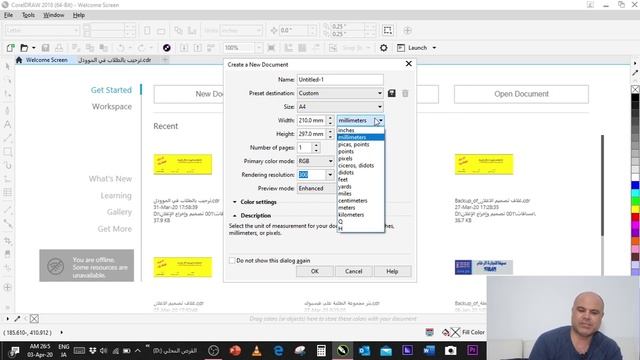Click the color proofing icon in status bar

[429, 332]
